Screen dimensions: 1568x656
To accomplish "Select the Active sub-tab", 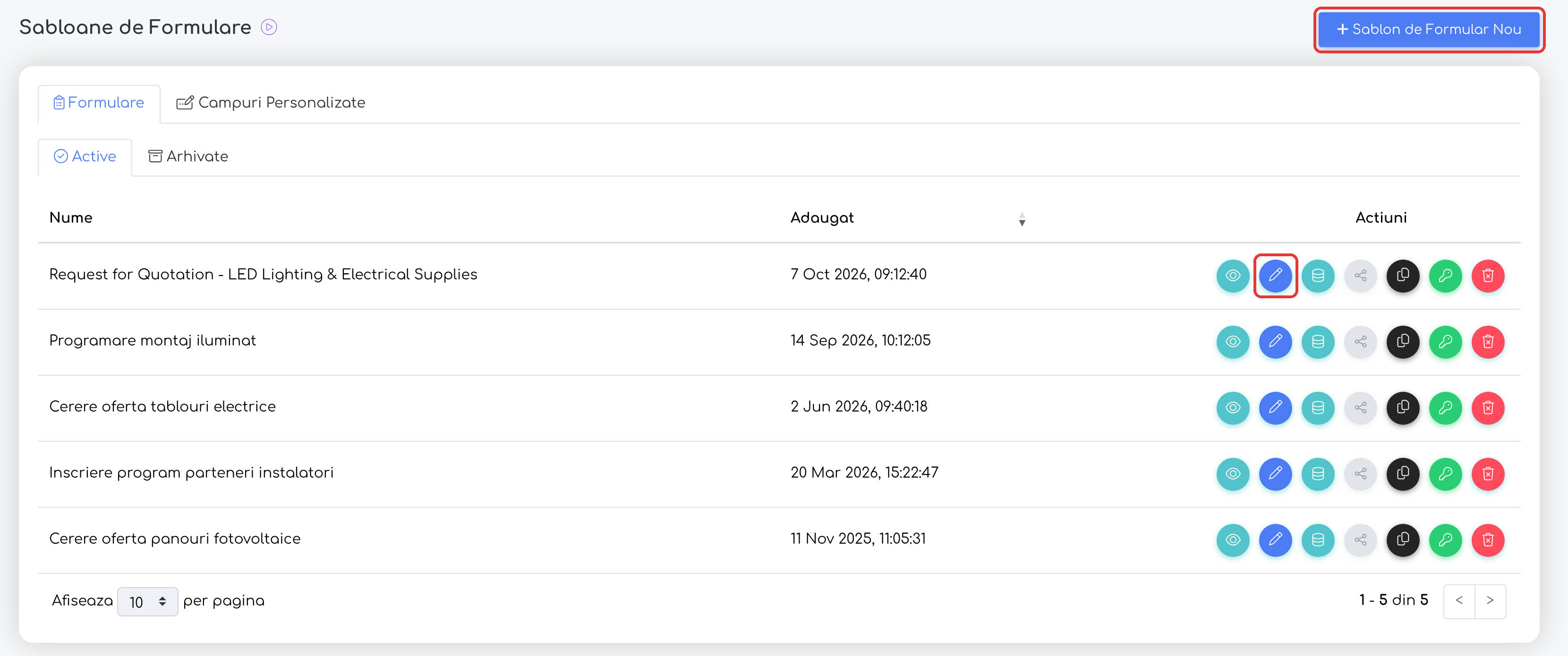I will [x=85, y=157].
